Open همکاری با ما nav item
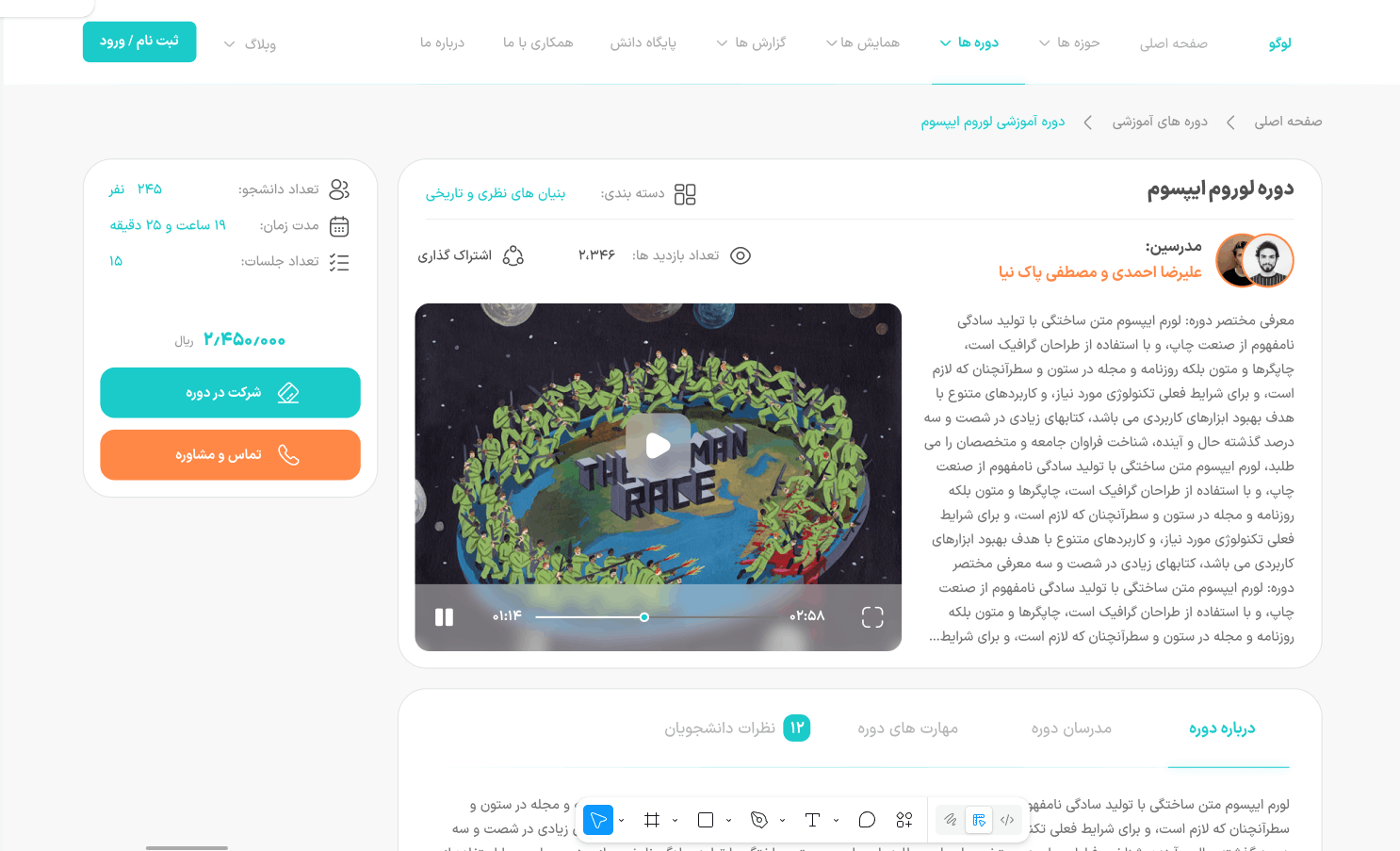 pos(538,42)
